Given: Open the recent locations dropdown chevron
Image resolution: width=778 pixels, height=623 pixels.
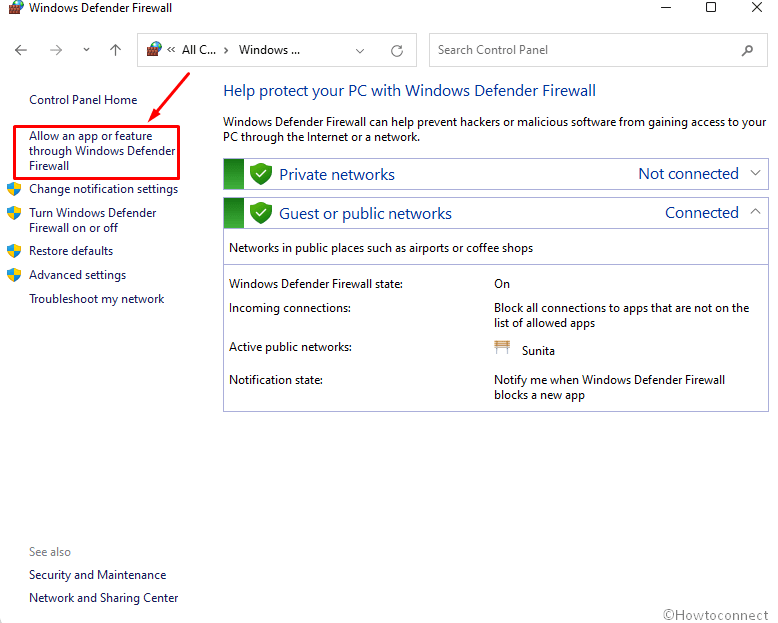Looking at the screenshot, I should [x=86, y=50].
